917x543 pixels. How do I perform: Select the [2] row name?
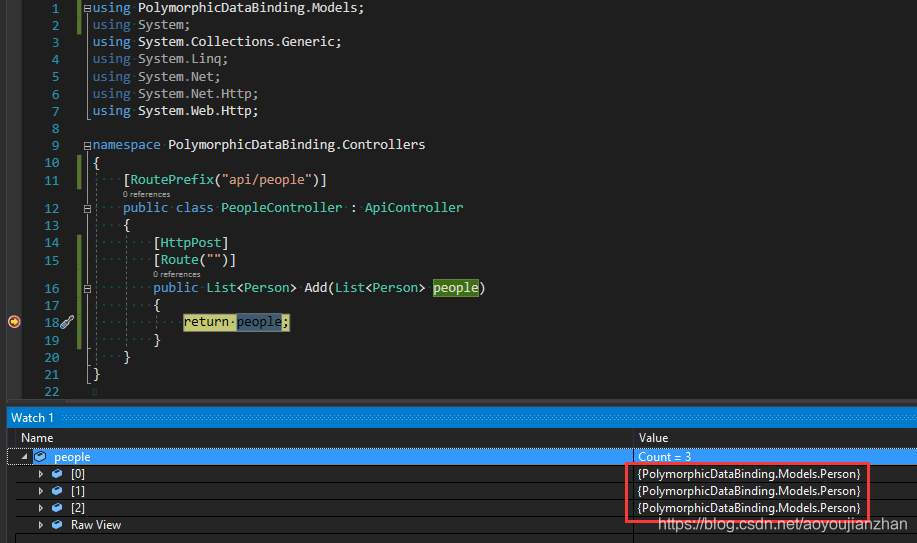pos(78,507)
